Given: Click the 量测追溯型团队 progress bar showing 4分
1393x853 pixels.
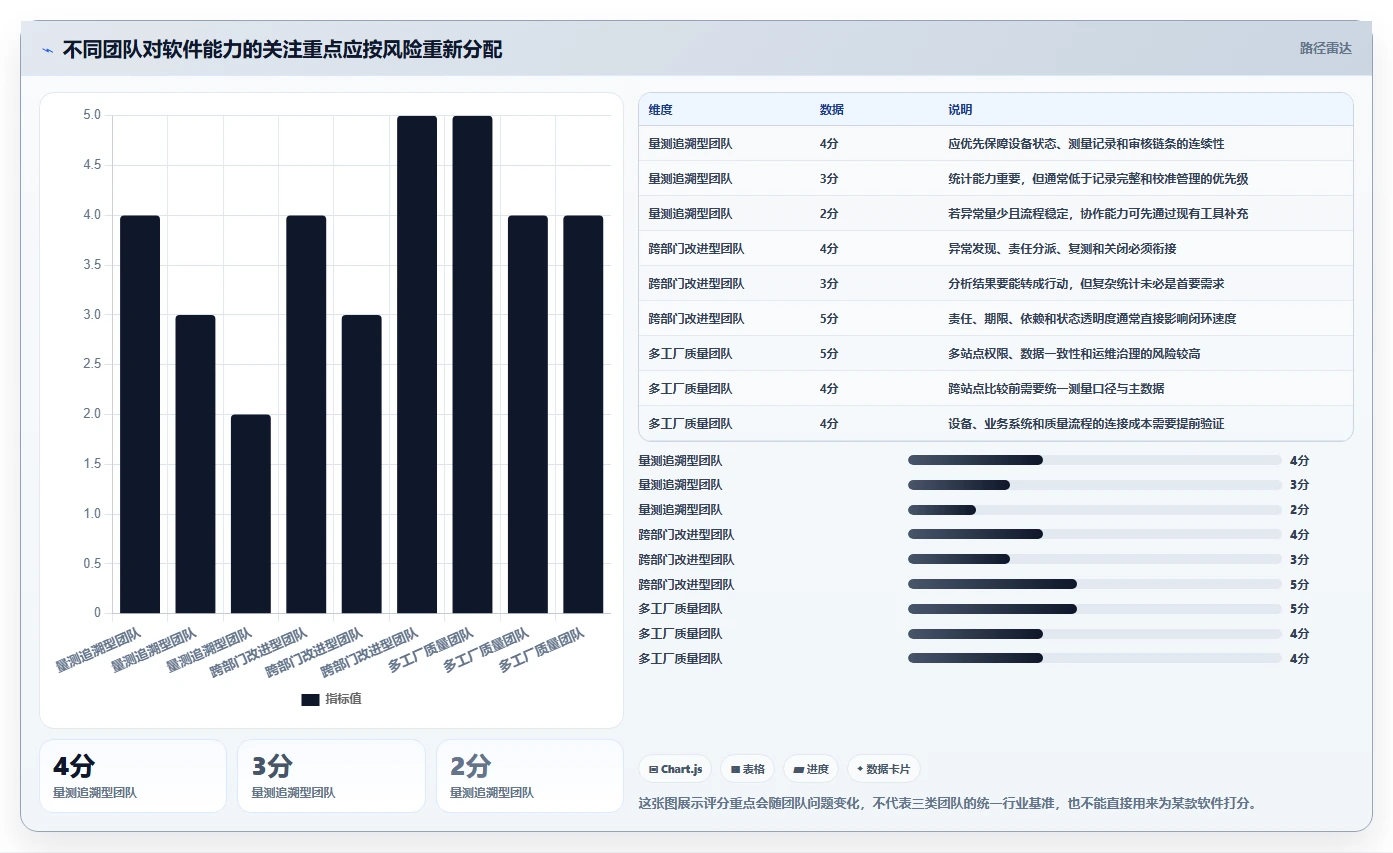Looking at the screenshot, I should pyautogui.click(x=1094, y=460).
